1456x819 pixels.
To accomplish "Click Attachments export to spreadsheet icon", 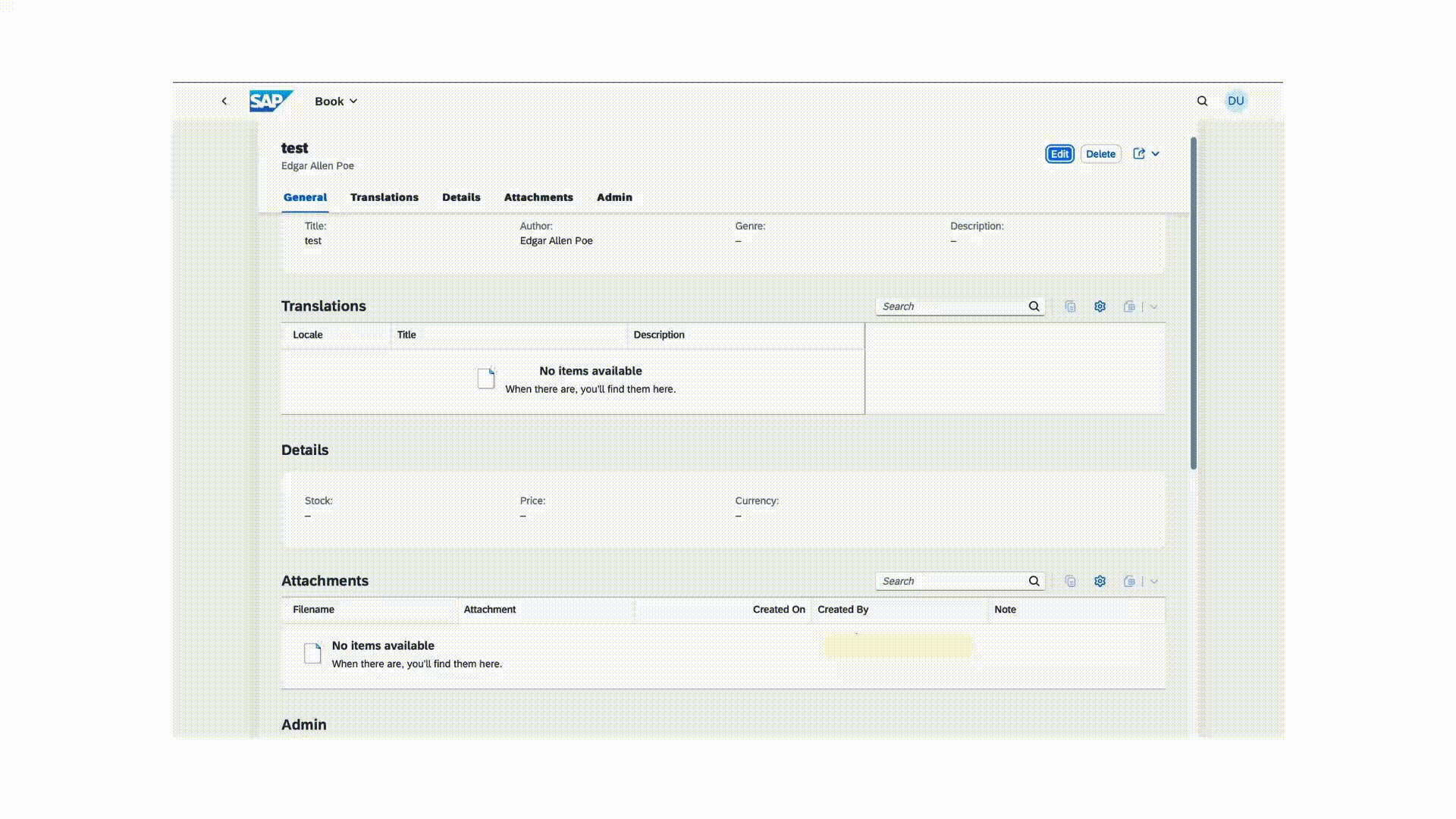I will [x=1129, y=581].
